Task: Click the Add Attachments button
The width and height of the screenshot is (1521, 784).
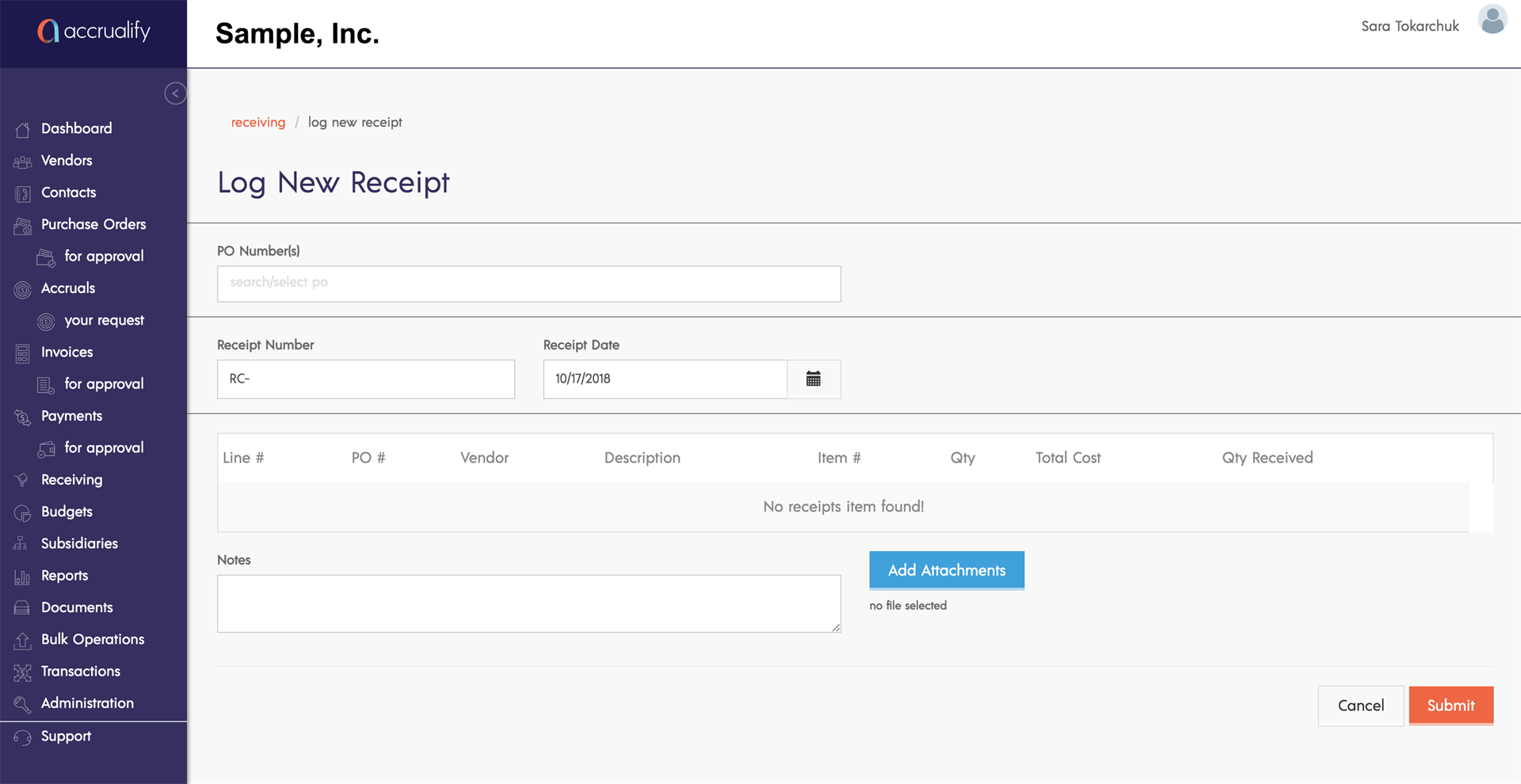Action: click(947, 570)
